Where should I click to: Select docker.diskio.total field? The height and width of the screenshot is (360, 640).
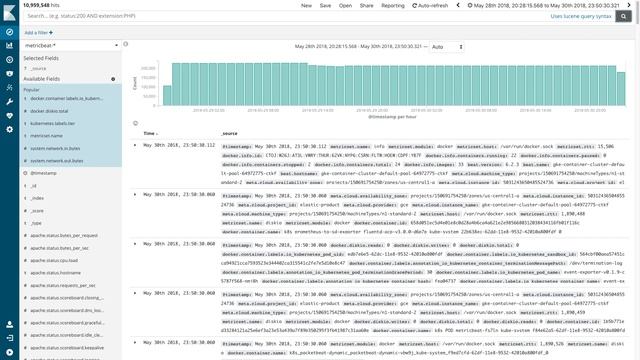pos(49,111)
